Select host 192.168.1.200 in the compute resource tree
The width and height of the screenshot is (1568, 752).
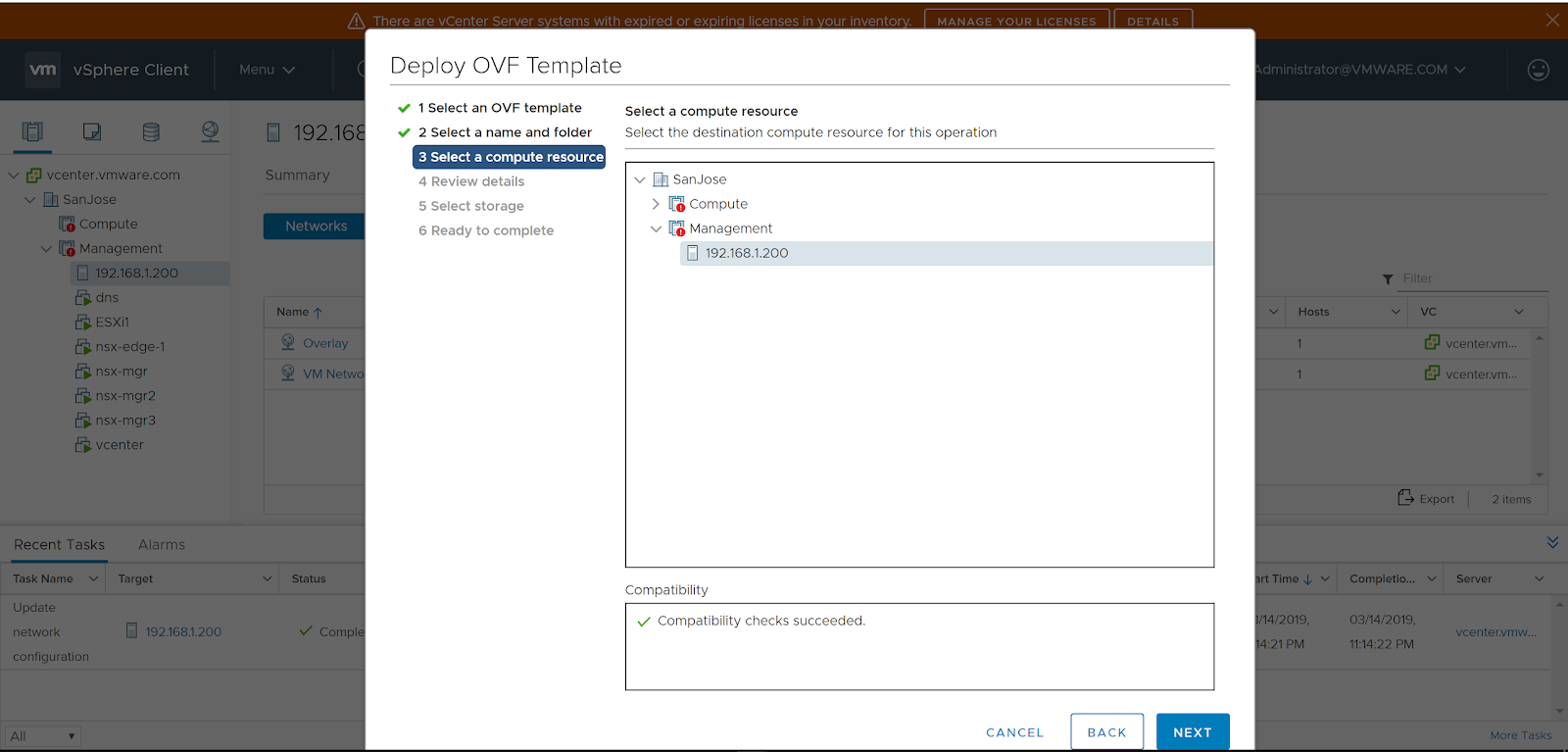(746, 253)
